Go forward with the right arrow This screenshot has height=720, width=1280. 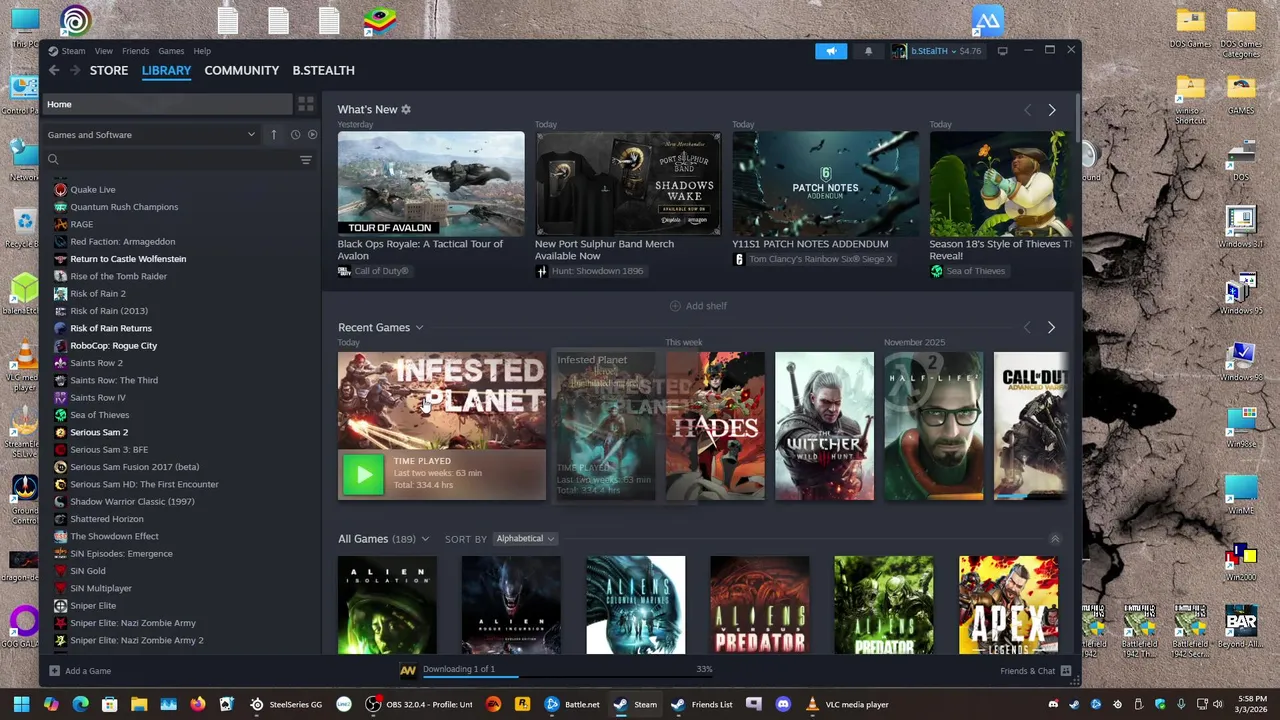click(74, 70)
